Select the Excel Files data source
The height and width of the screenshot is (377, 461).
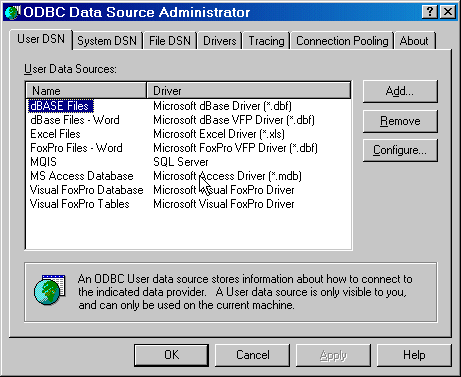(55, 134)
